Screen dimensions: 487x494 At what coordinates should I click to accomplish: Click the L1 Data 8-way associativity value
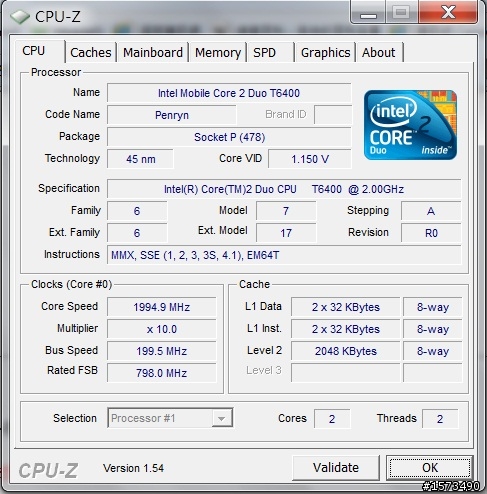pyautogui.click(x=433, y=307)
